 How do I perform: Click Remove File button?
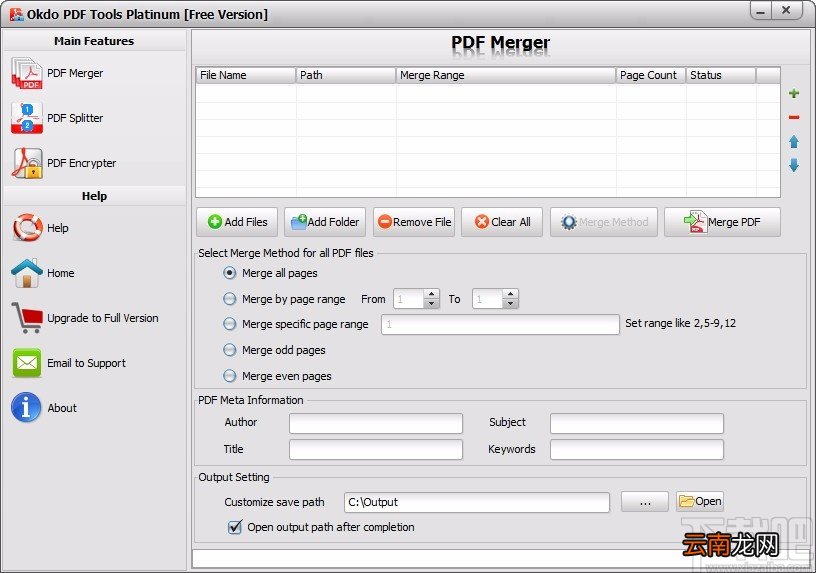414,222
